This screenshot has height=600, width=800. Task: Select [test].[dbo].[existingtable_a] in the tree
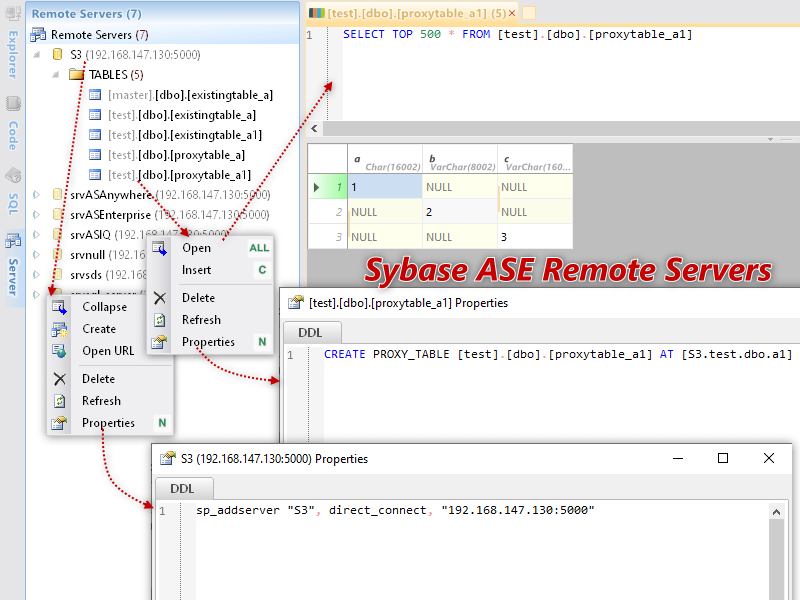[x=182, y=115]
